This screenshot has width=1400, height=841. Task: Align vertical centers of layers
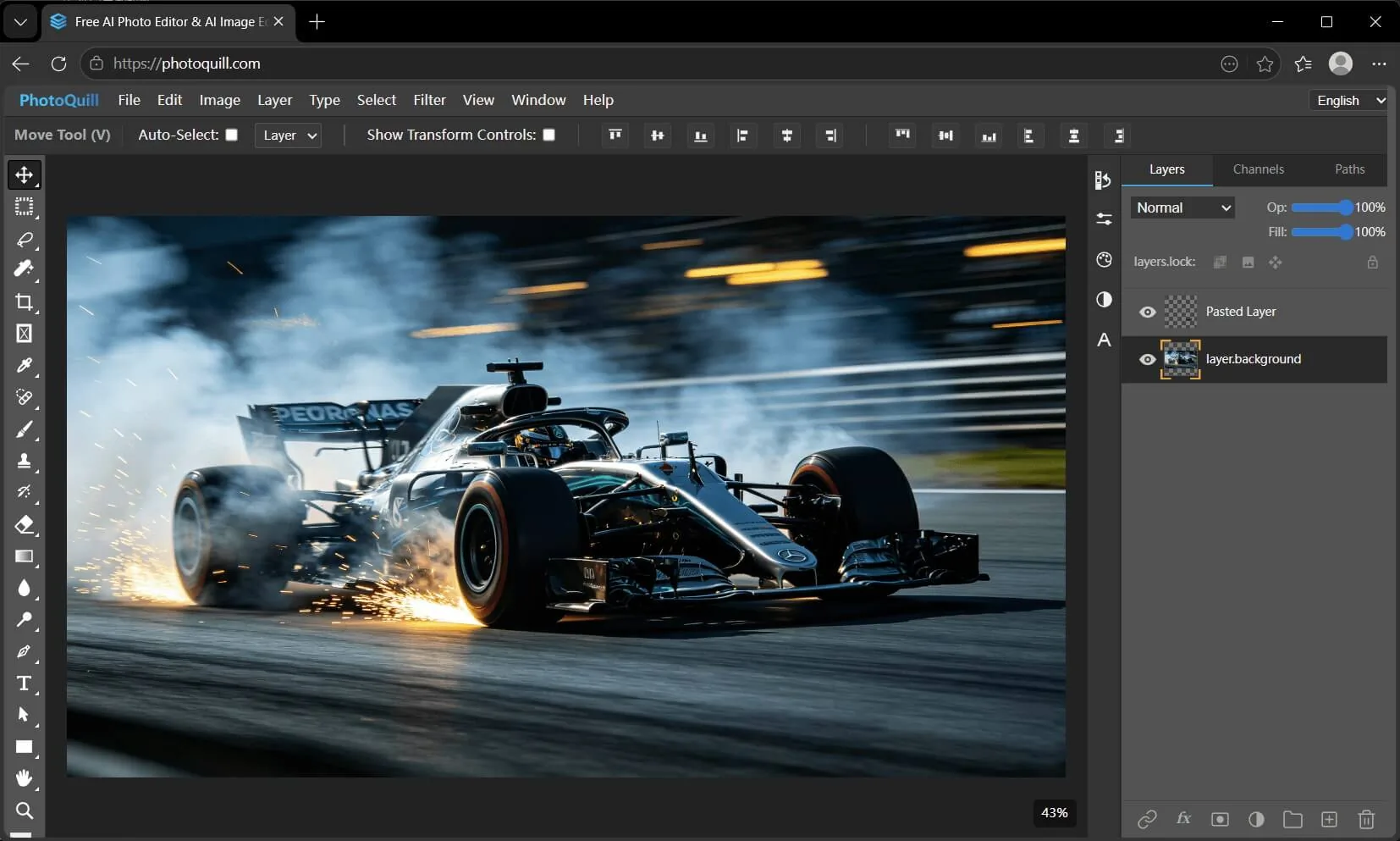pyautogui.click(x=658, y=136)
